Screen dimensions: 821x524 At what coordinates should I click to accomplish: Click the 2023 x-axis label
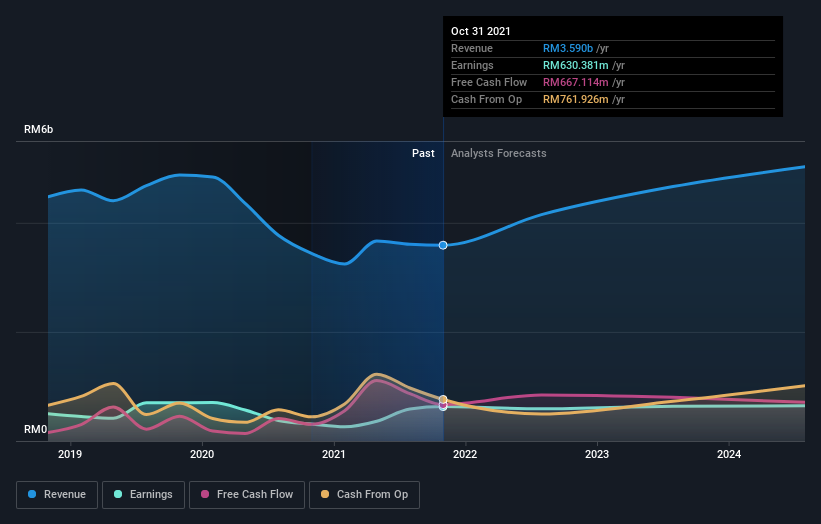click(597, 454)
